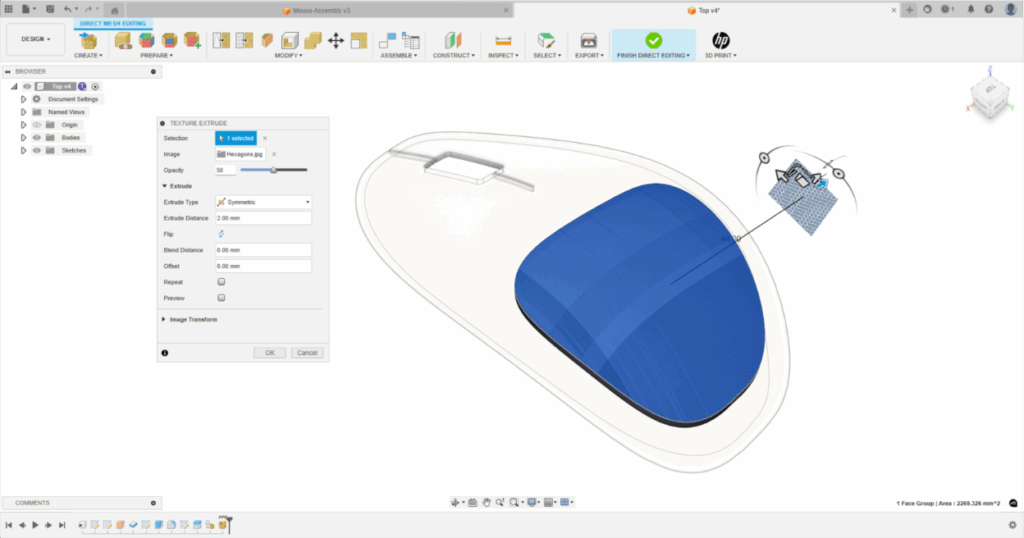Open the Help question mark icon
This screenshot has width=1024, height=538.
989,9
